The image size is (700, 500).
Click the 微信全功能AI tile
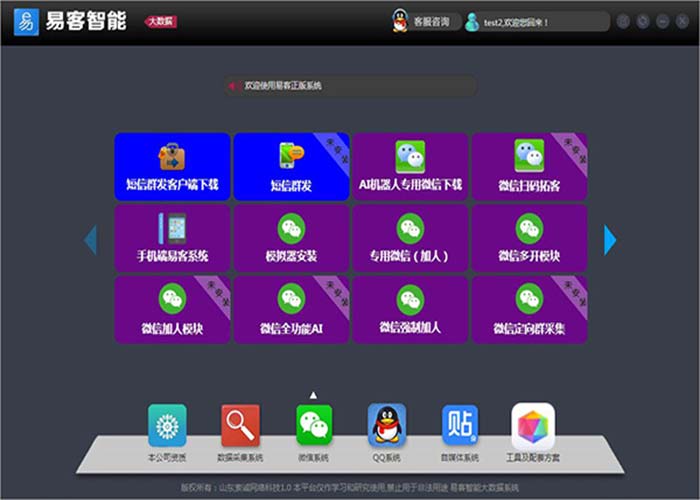pos(291,309)
